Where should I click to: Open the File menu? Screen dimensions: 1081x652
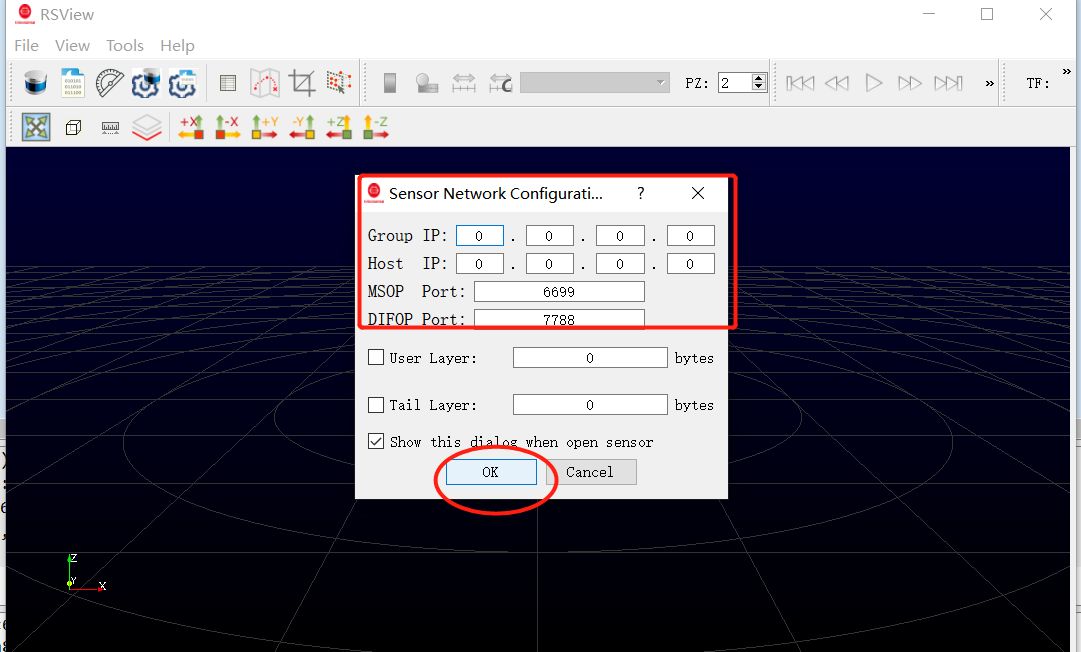26,45
